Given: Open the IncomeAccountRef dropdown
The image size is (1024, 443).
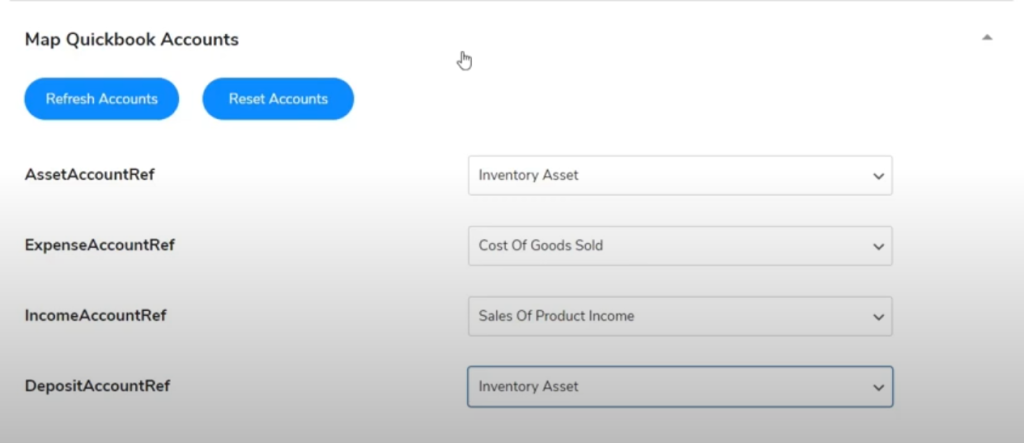Looking at the screenshot, I should coord(679,316).
